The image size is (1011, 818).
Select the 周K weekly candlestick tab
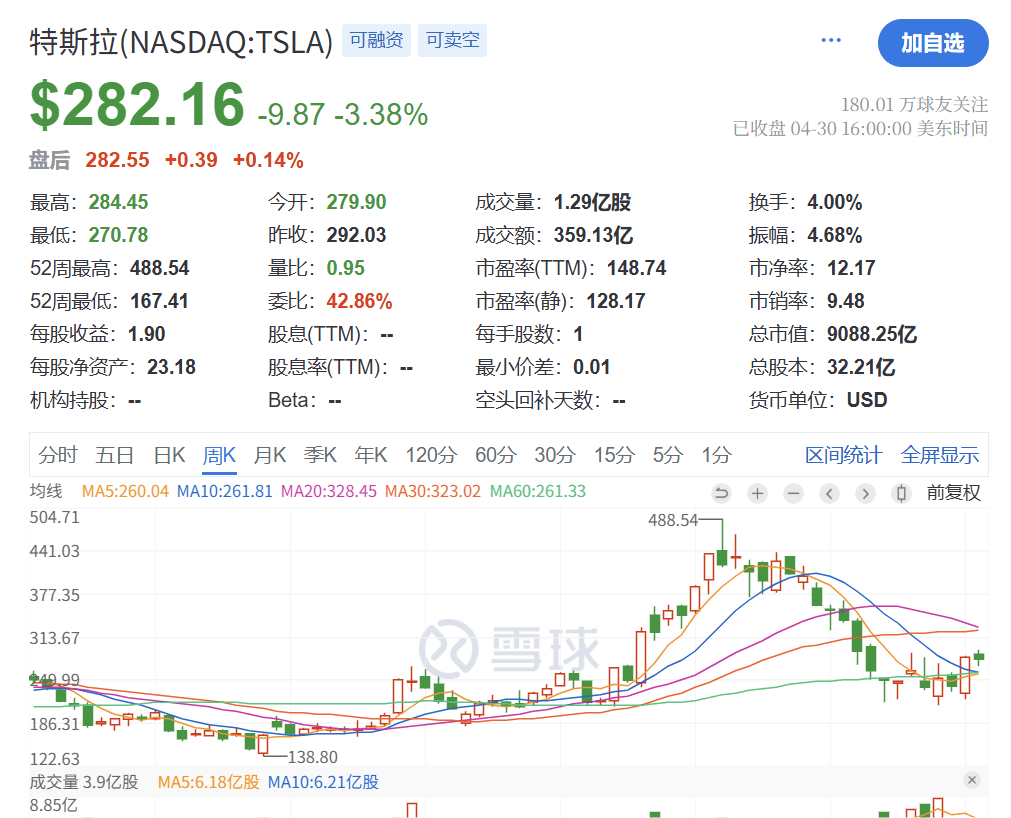219,455
